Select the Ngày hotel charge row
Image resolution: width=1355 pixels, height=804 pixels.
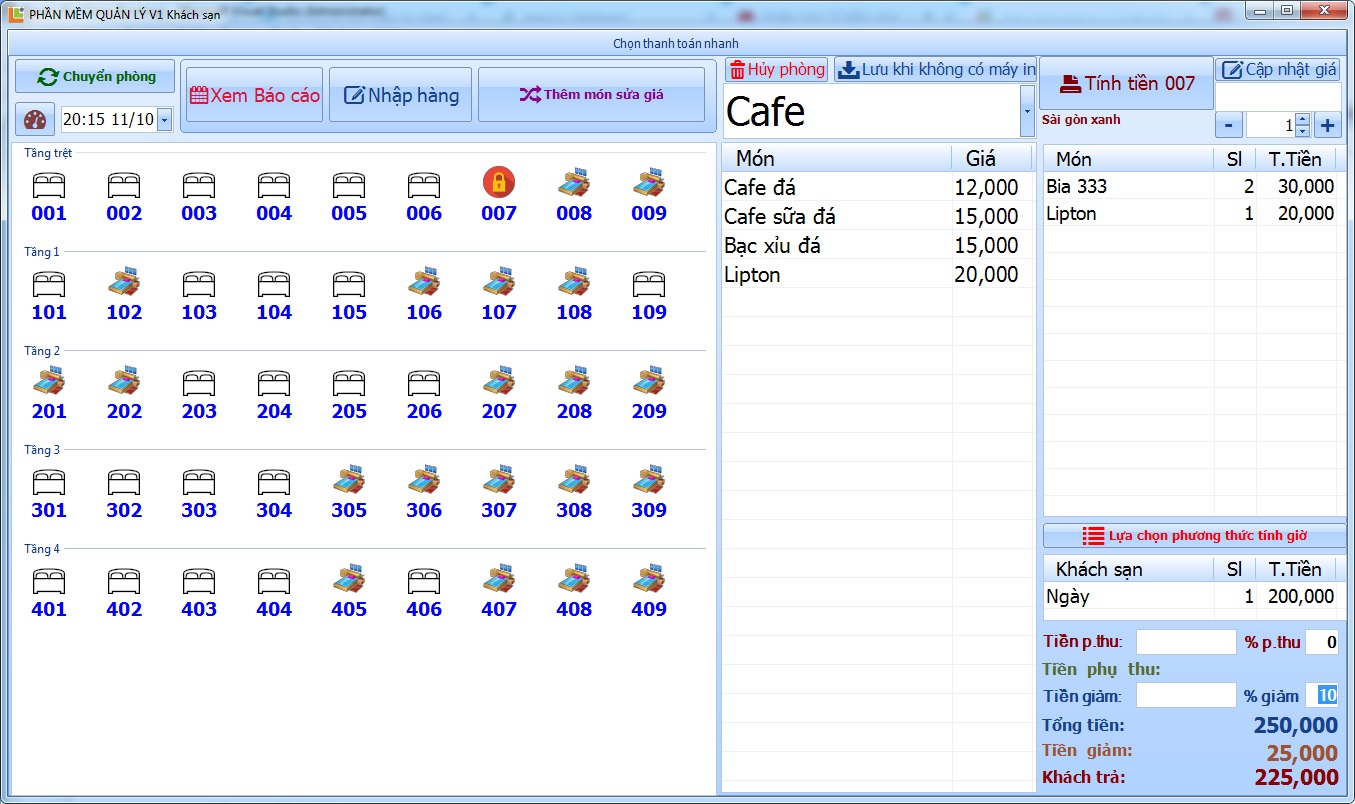[x=1194, y=596]
